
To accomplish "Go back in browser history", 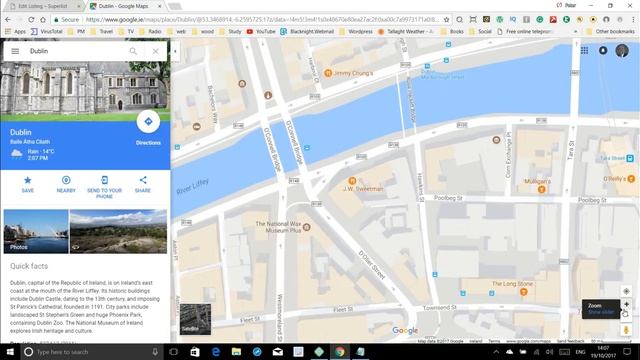I will (8, 19).
